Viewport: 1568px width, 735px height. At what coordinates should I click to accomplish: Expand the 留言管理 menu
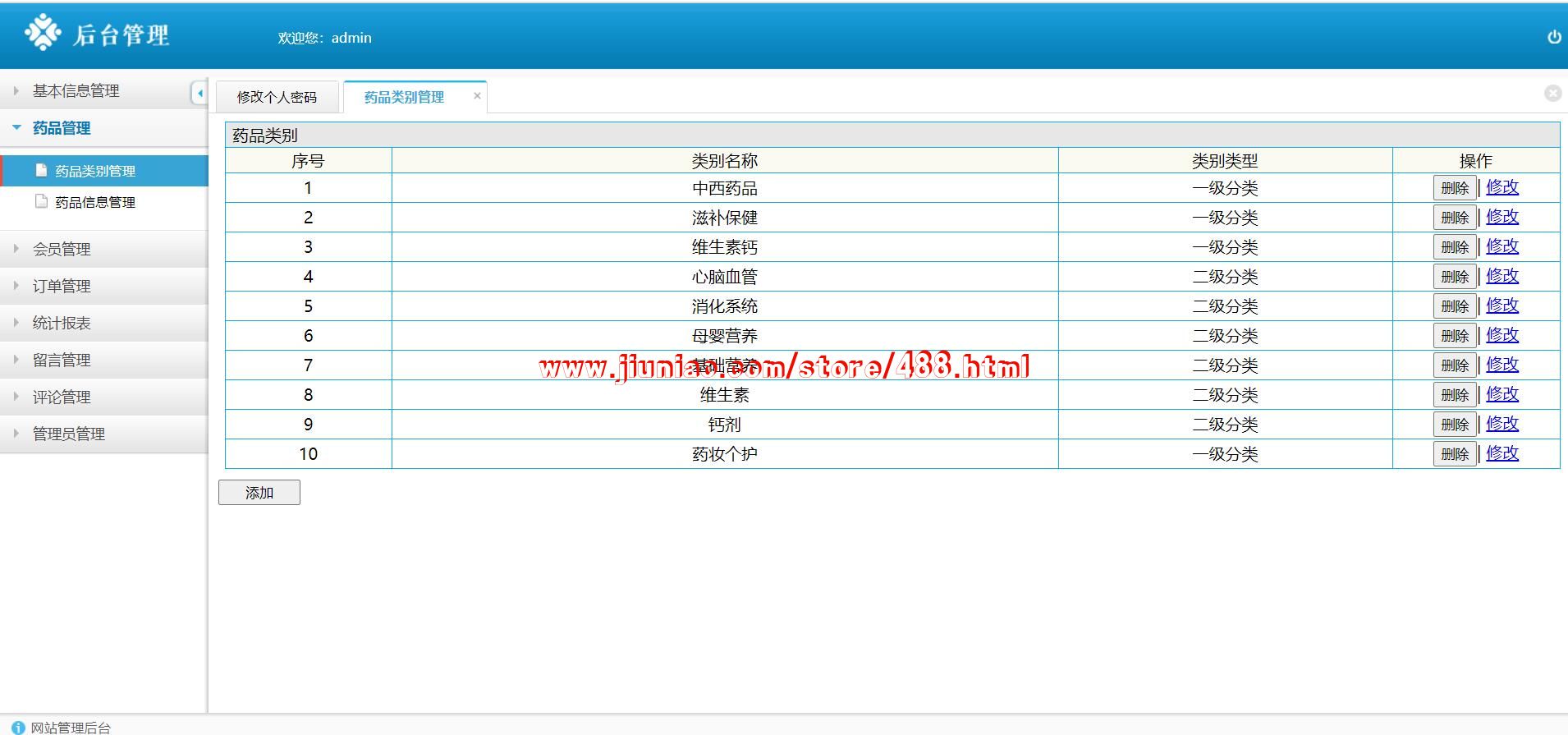tap(104, 360)
